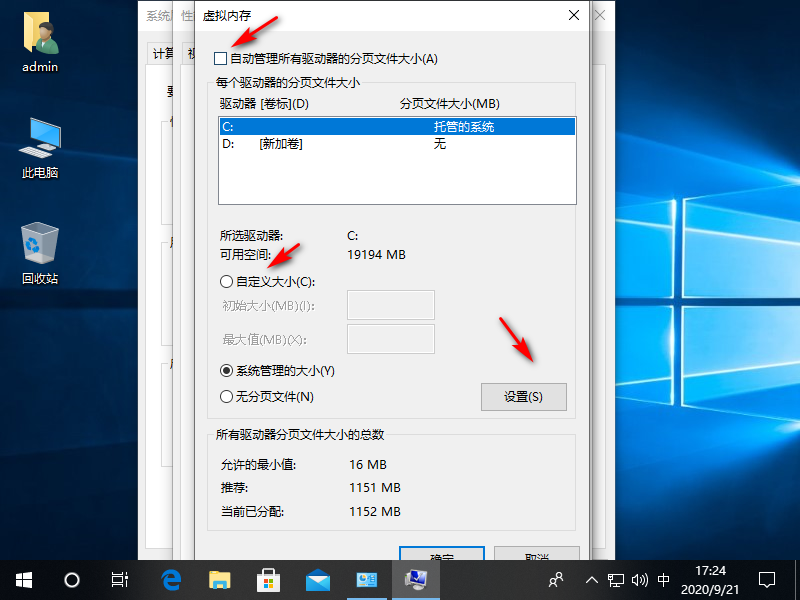
Task: Click the speaker icon in the system tray
Action: point(640,578)
